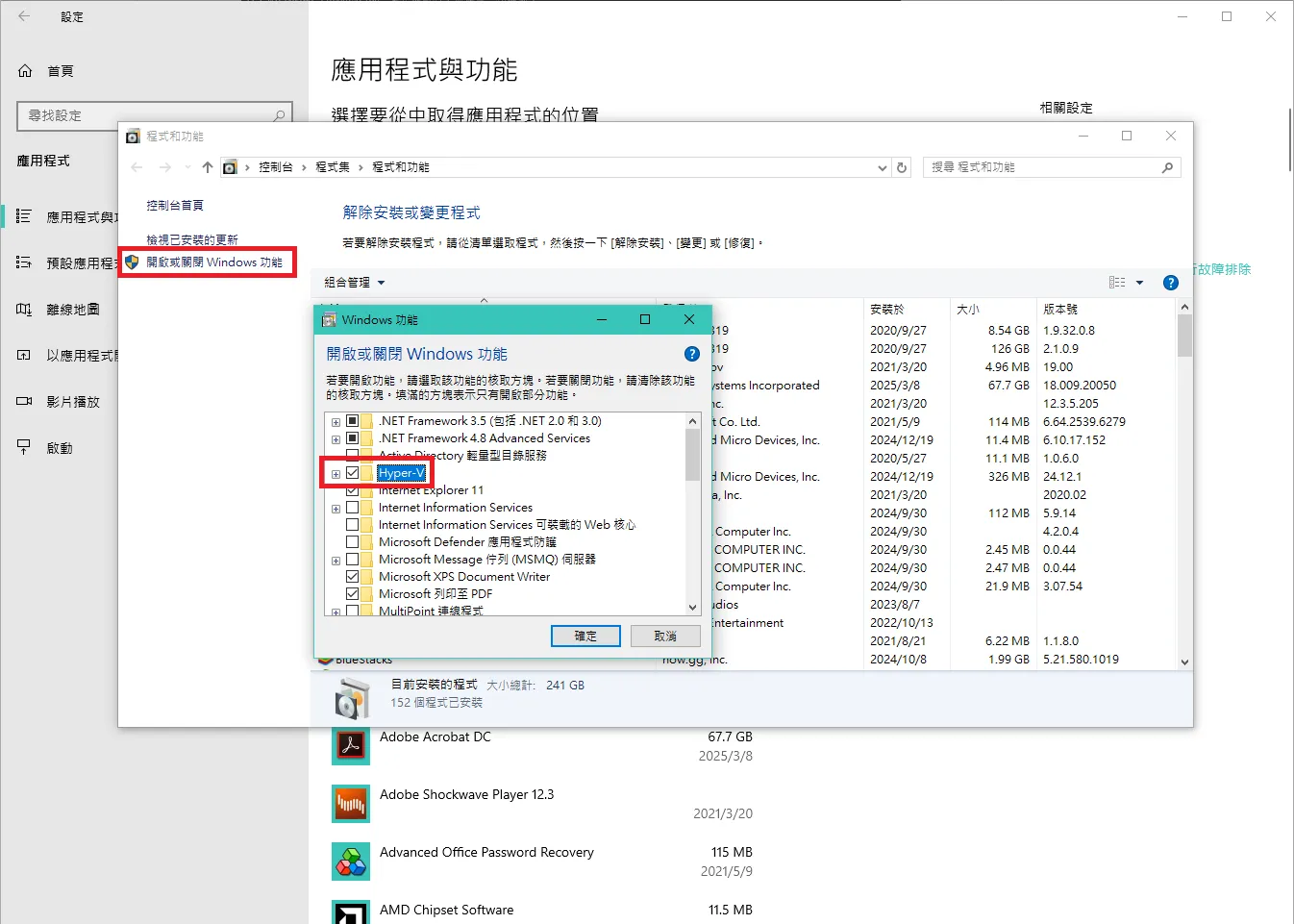Click the Windows 功能 dialog title icon
This screenshot has width=1294, height=924.
[329, 319]
